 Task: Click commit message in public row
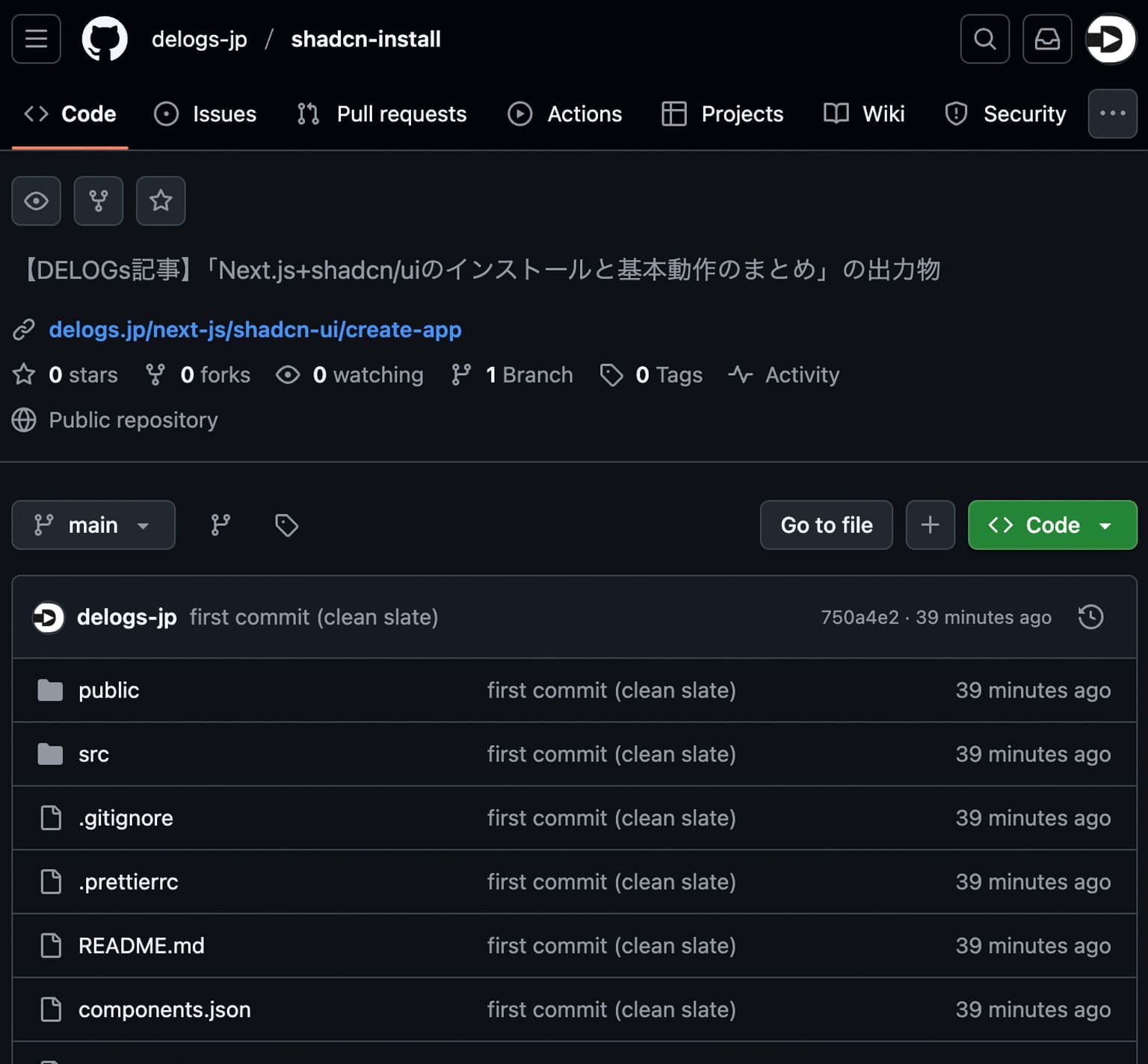click(x=611, y=690)
